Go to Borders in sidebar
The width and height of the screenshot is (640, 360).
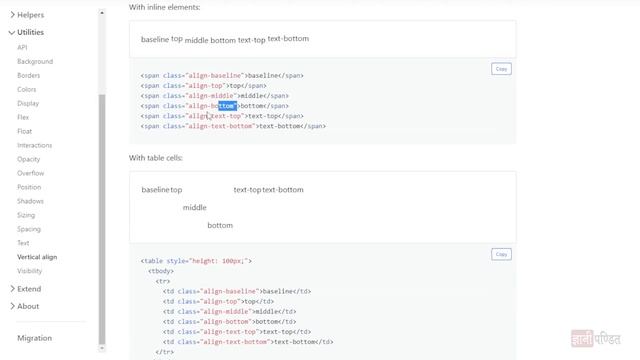point(29,76)
